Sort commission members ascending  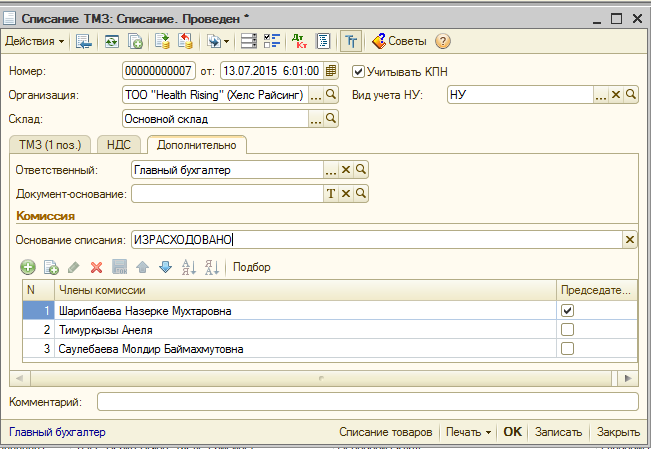[188, 267]
